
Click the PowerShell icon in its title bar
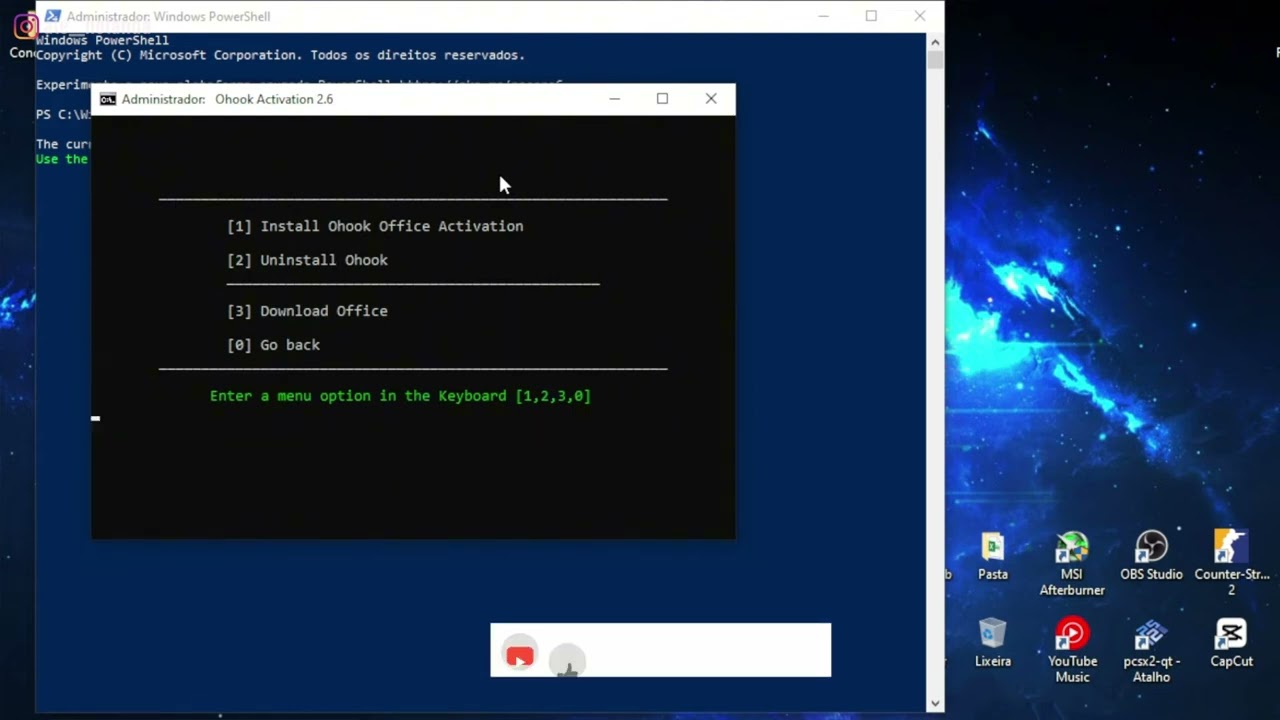[x=52, y=16]
